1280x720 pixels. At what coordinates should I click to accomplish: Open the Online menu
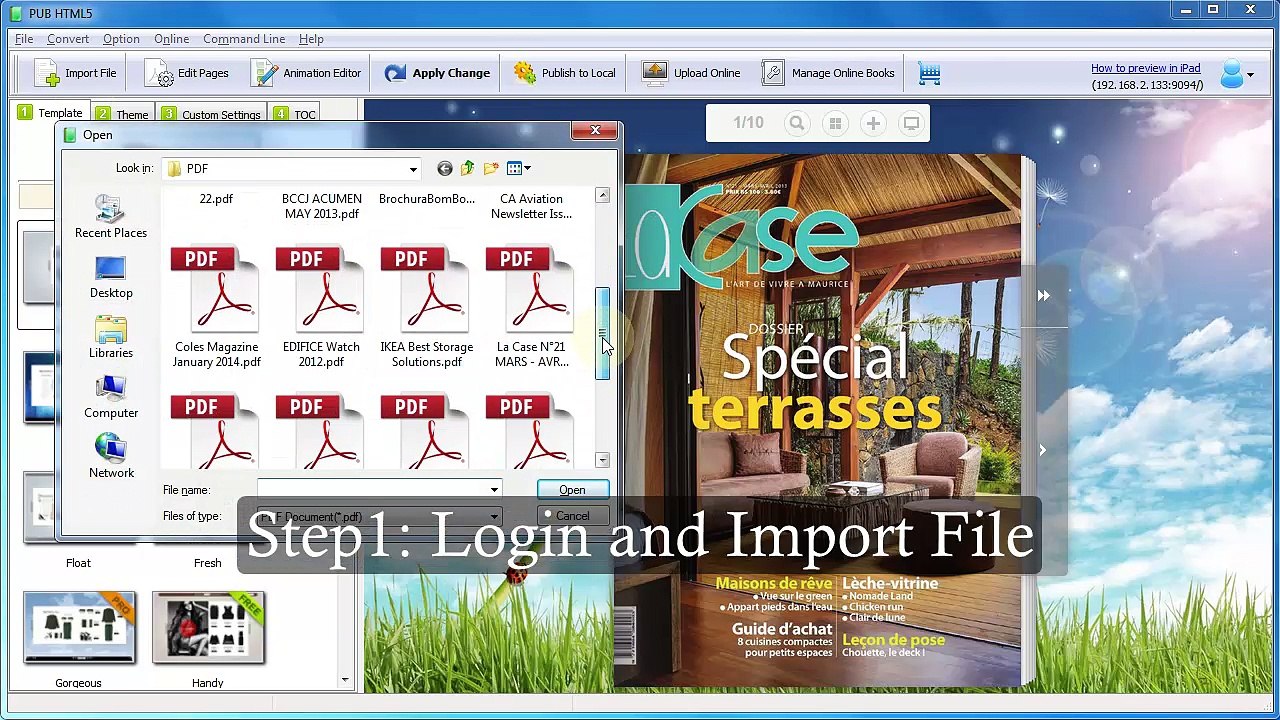171,39
